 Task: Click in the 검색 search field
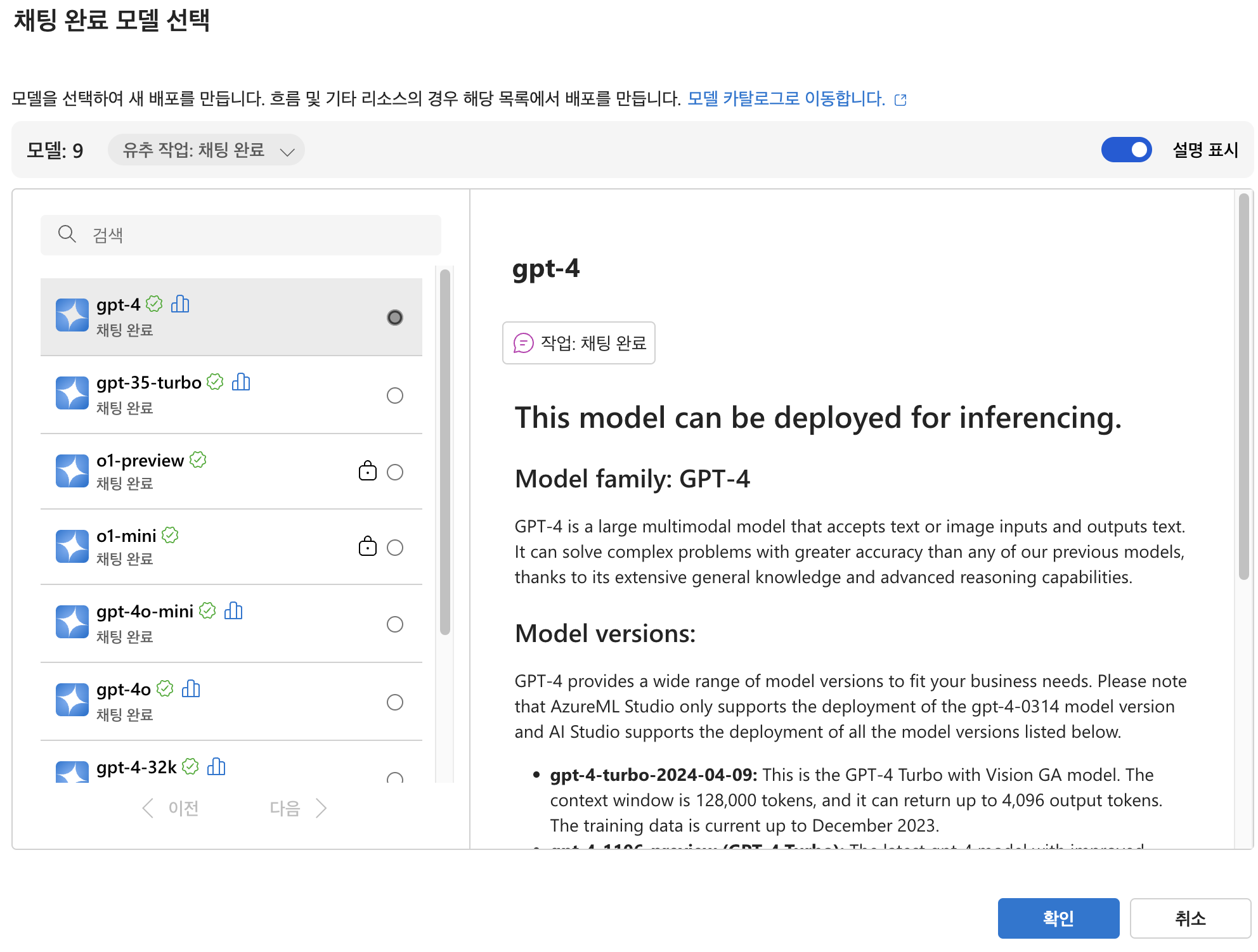(254, 235)
